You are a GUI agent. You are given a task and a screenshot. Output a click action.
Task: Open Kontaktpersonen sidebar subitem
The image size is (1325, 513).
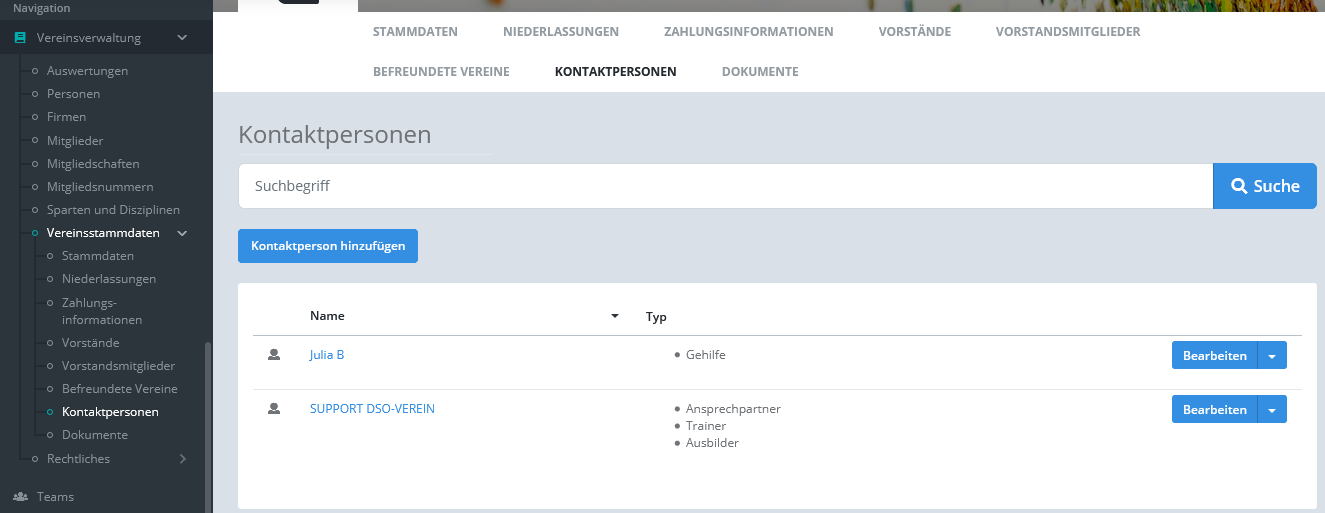(x=110, y=412)
